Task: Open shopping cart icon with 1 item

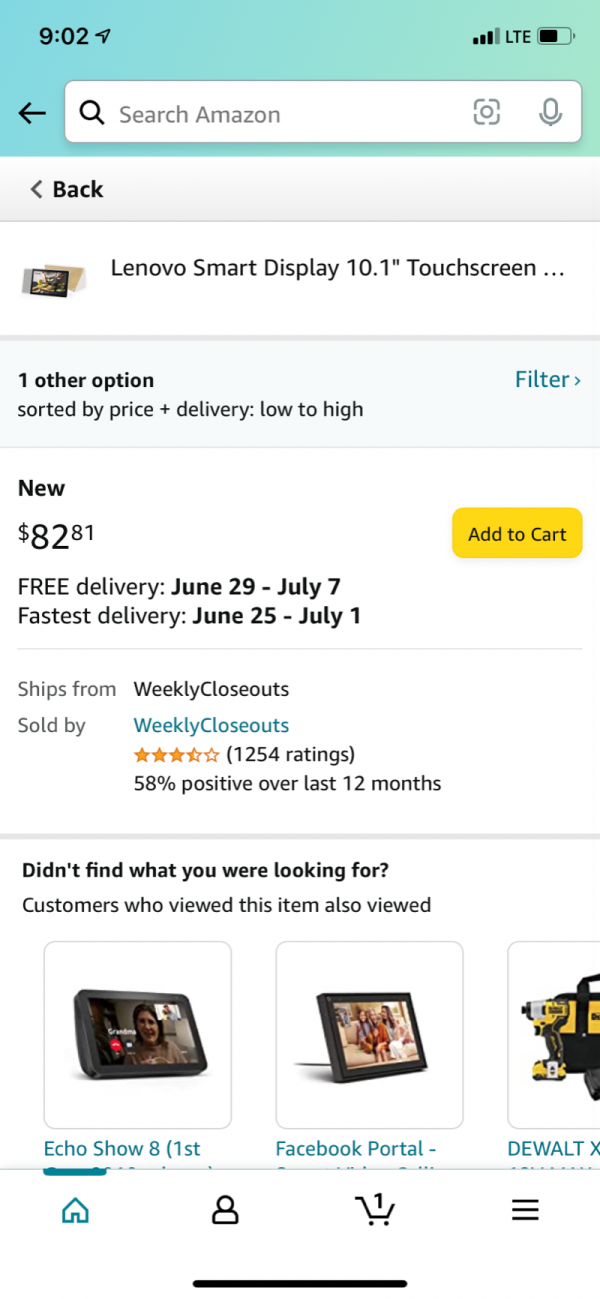Action: 375,1209
